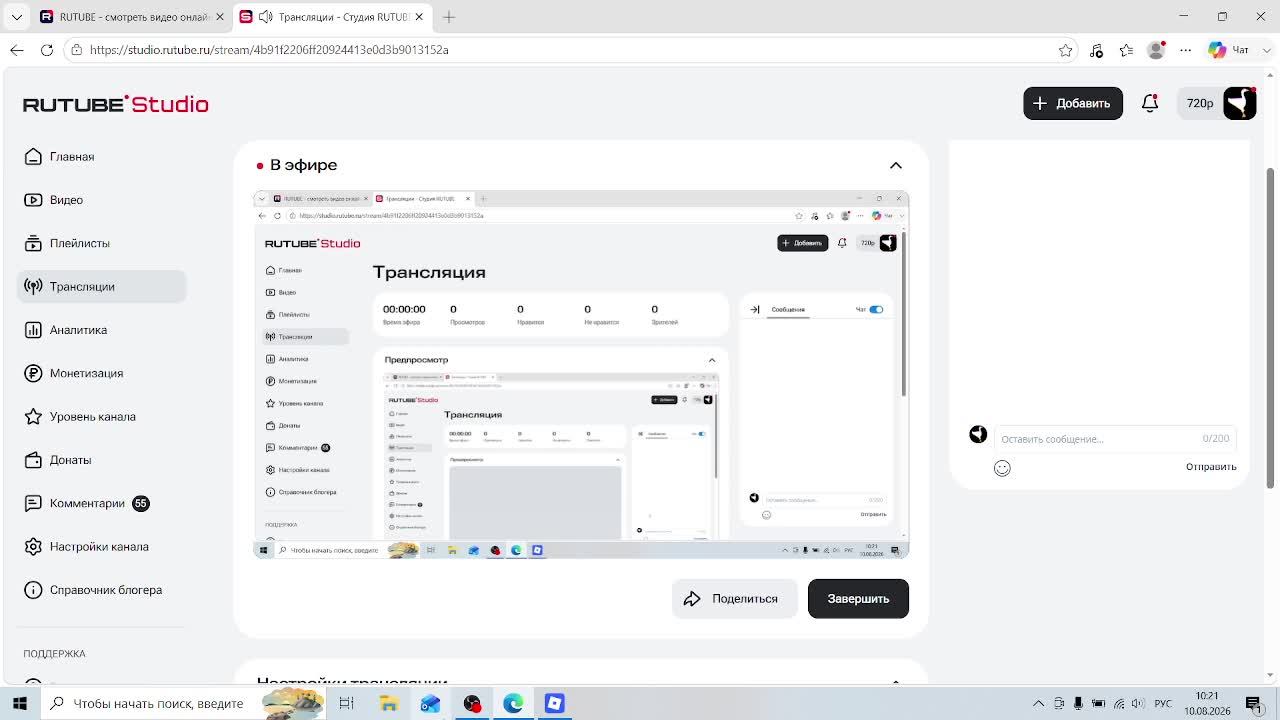Image resolution: width=1280 pixels, height=720 pixels.
Task: Open Copilot Чат in browser toolbar
Action: (1230, 50)
